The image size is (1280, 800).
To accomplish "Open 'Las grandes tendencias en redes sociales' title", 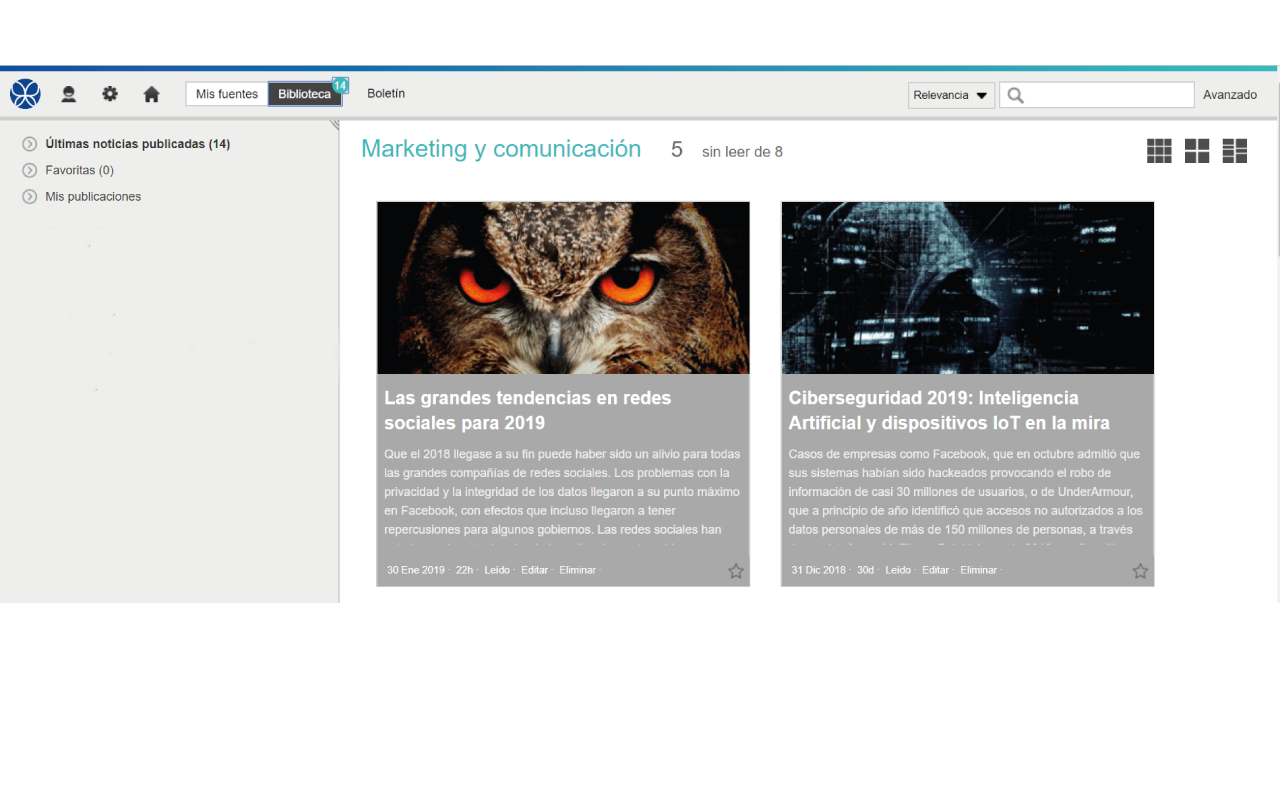I will click(x=528, y=410).
